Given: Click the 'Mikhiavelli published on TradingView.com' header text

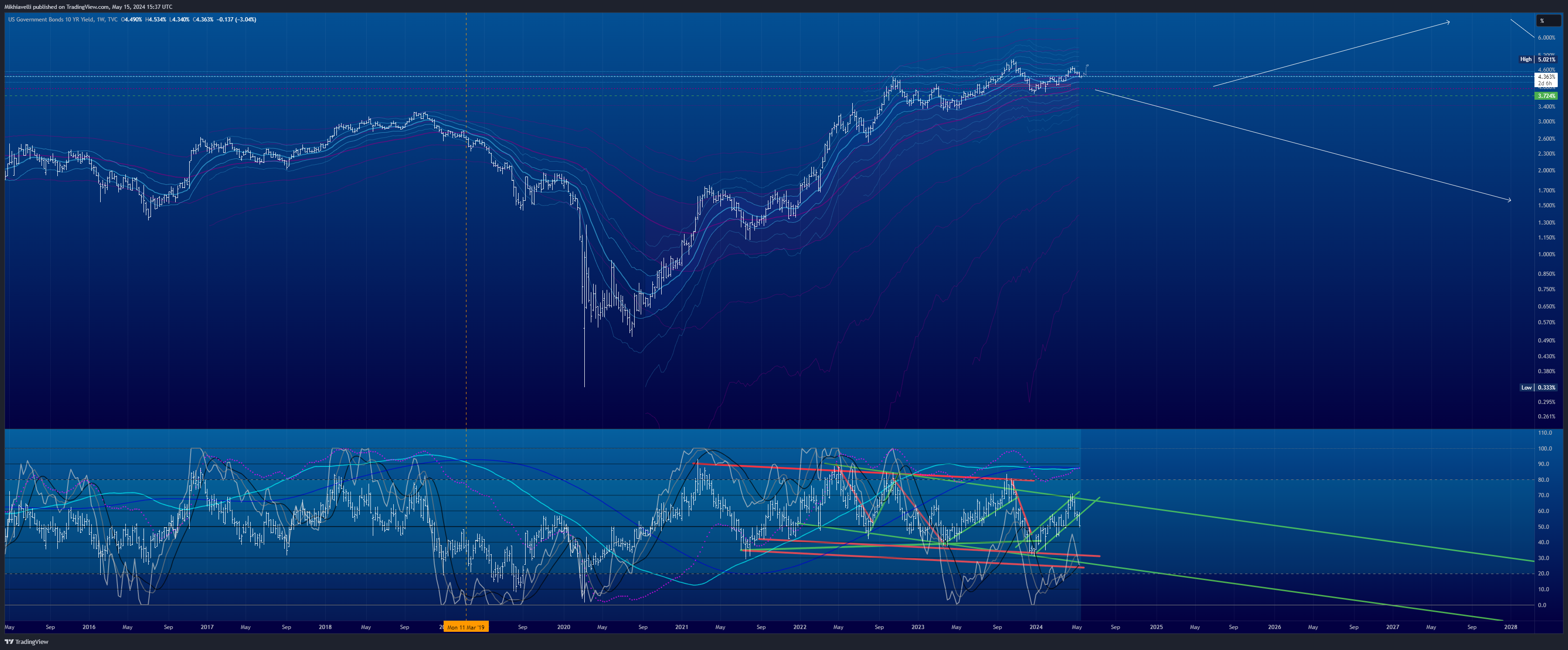Looking at the screenshot, I should (x=57, y=7).
